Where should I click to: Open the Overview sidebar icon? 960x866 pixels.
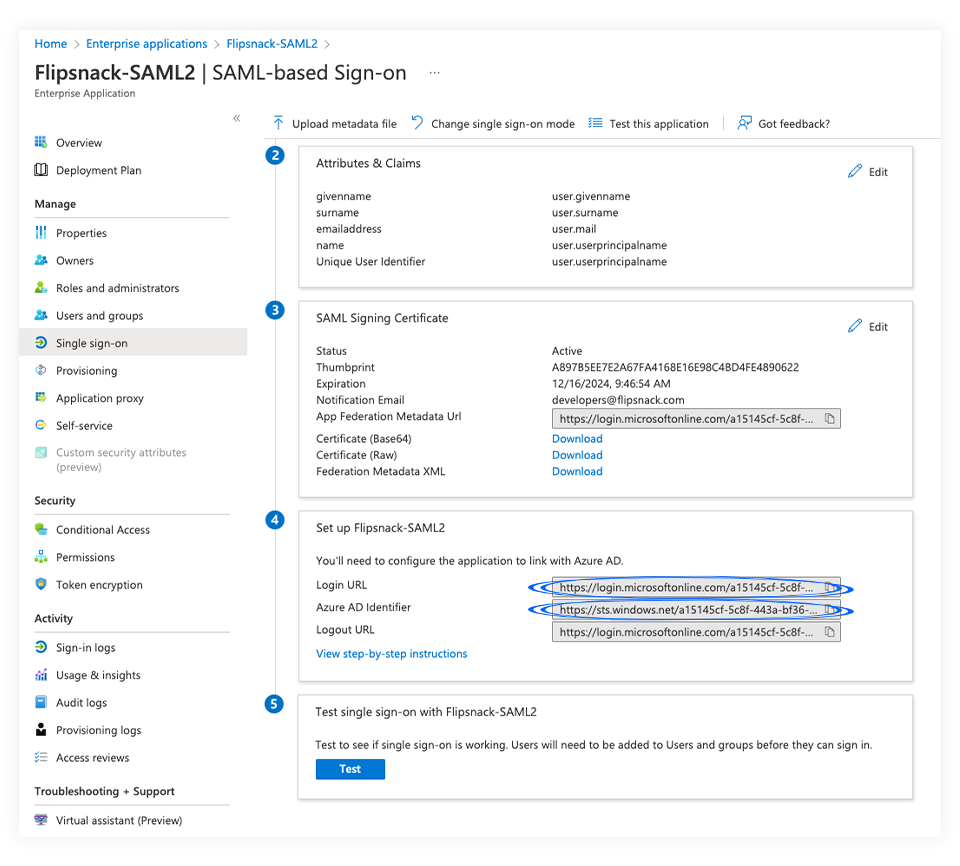[41, 142]
